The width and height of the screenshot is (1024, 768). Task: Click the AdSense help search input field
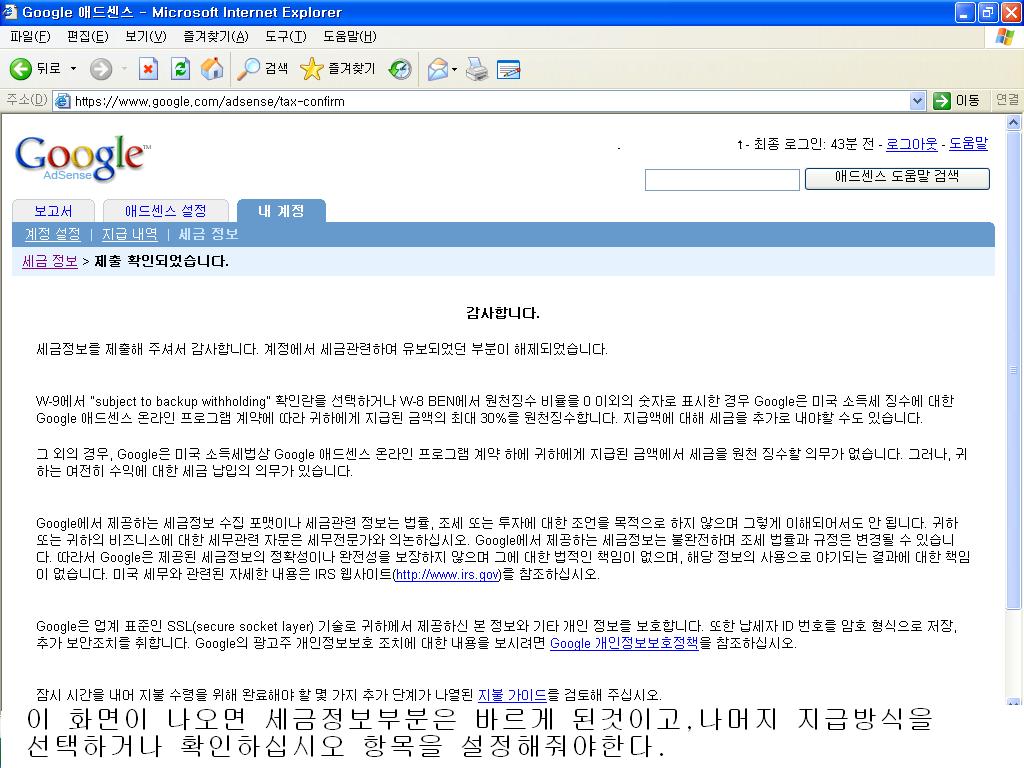tap(722, 180)
